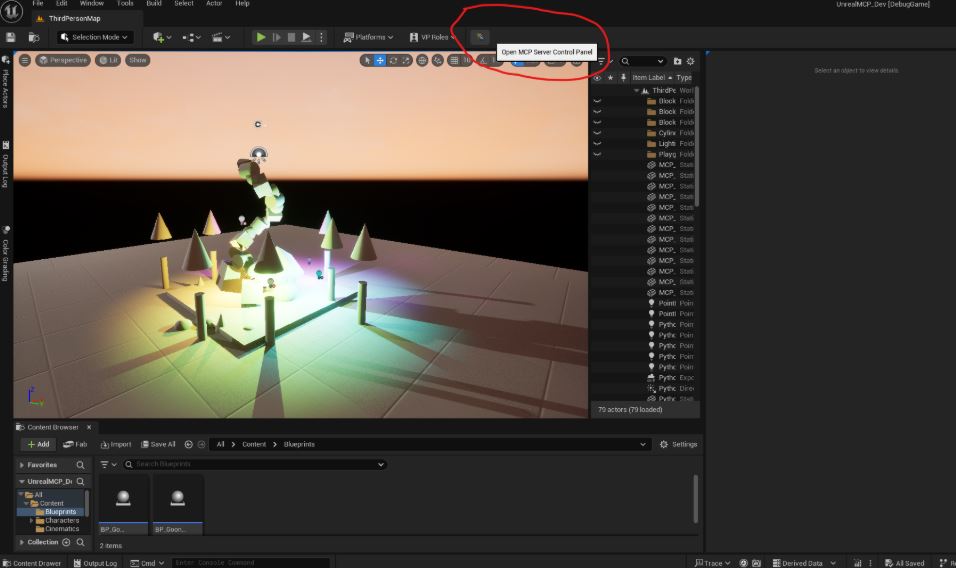Expand the Characters folder in content tree
Image resolution: width=956 pixels, height=568 pixels.
coord(32,520)
